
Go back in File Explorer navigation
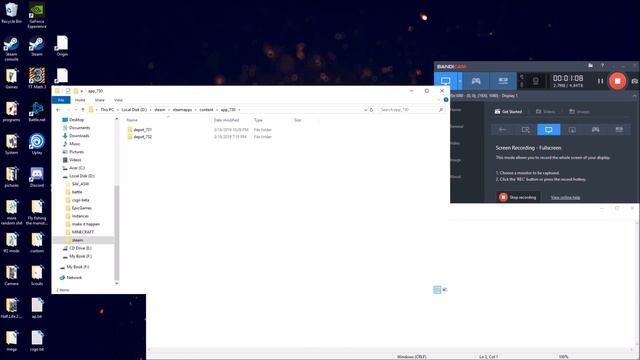(58, 110)
